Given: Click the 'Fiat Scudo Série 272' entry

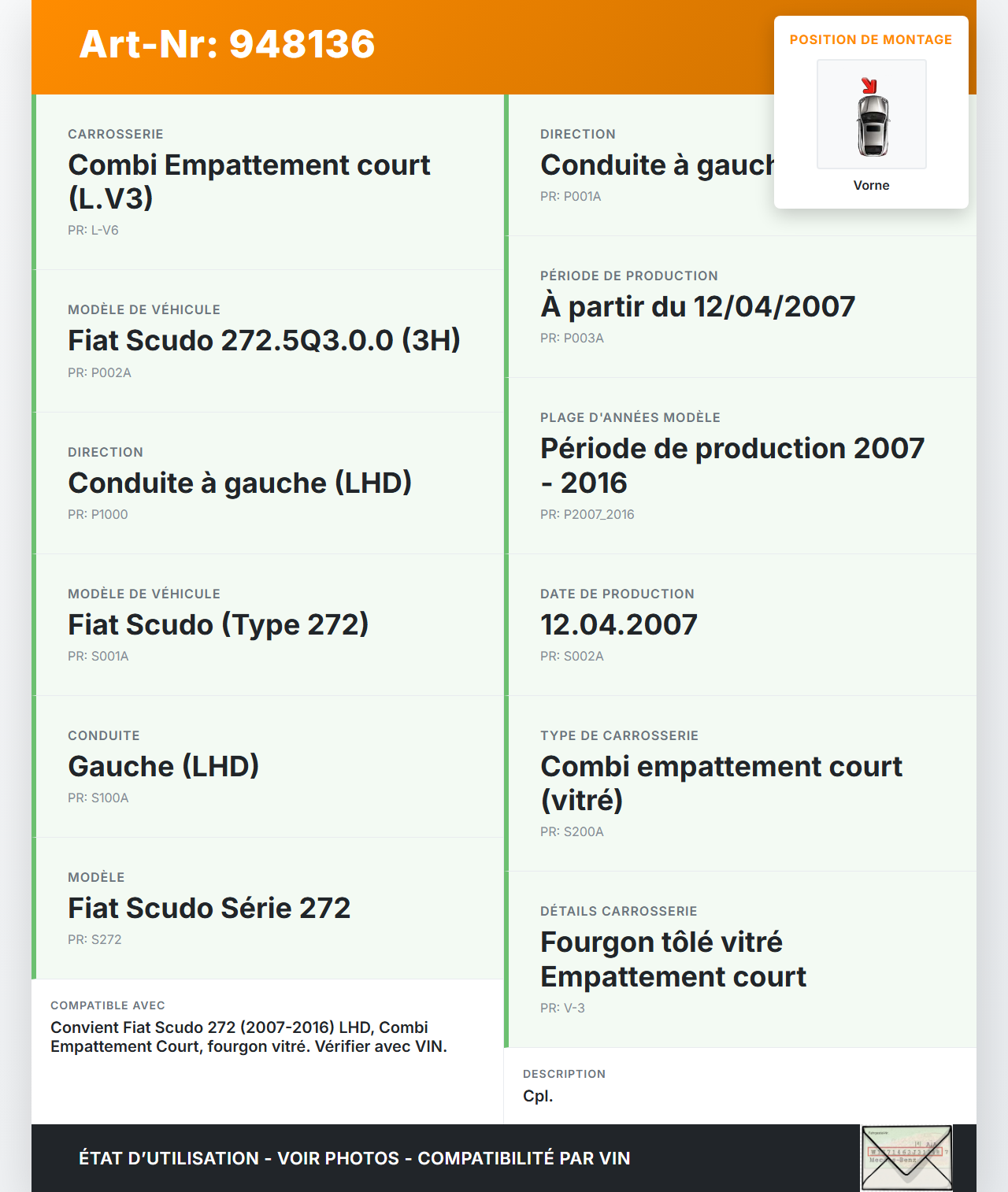Looking at the screenshot, I should (x=209, y=908).
